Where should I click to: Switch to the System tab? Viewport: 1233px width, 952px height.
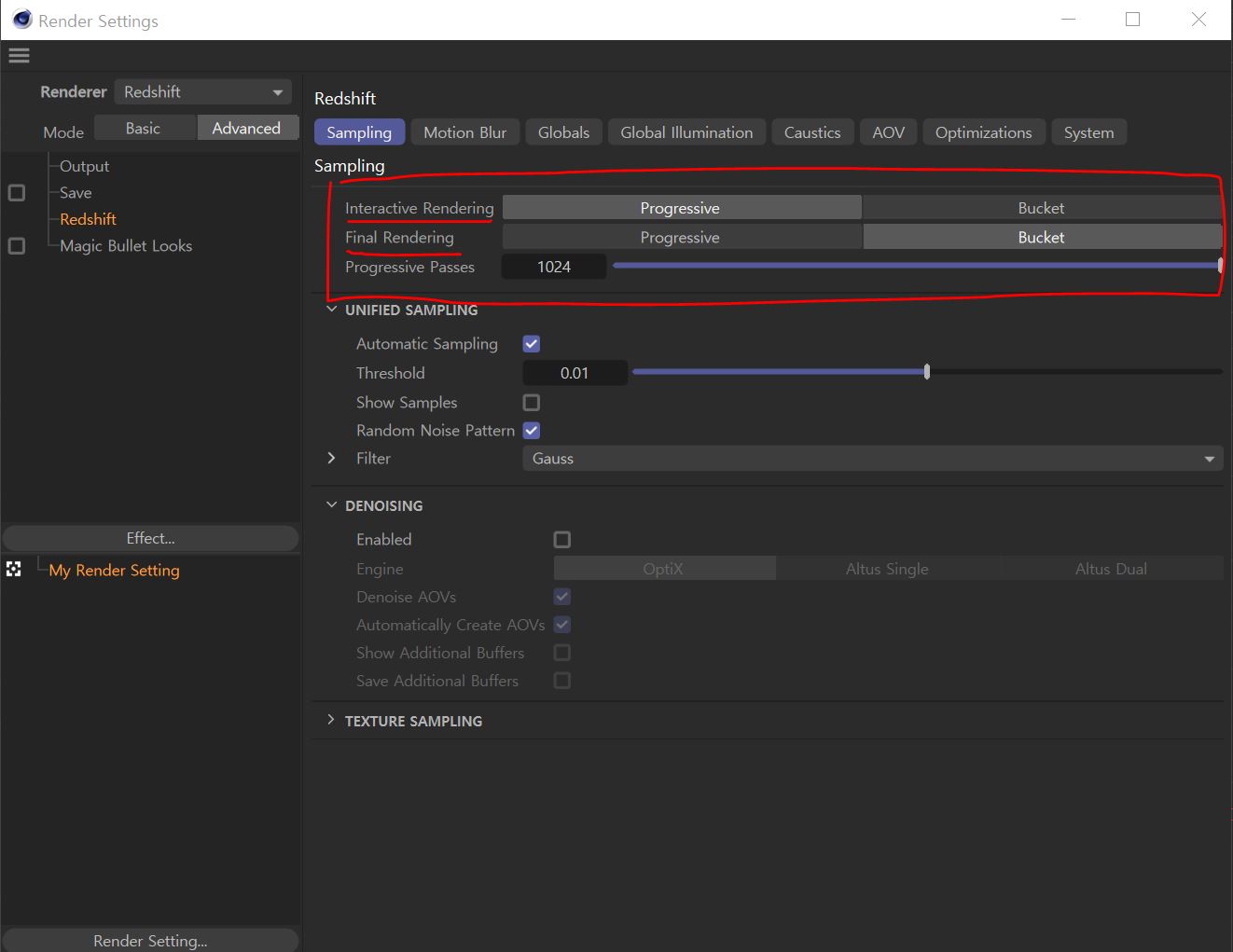click(1088, 132)
